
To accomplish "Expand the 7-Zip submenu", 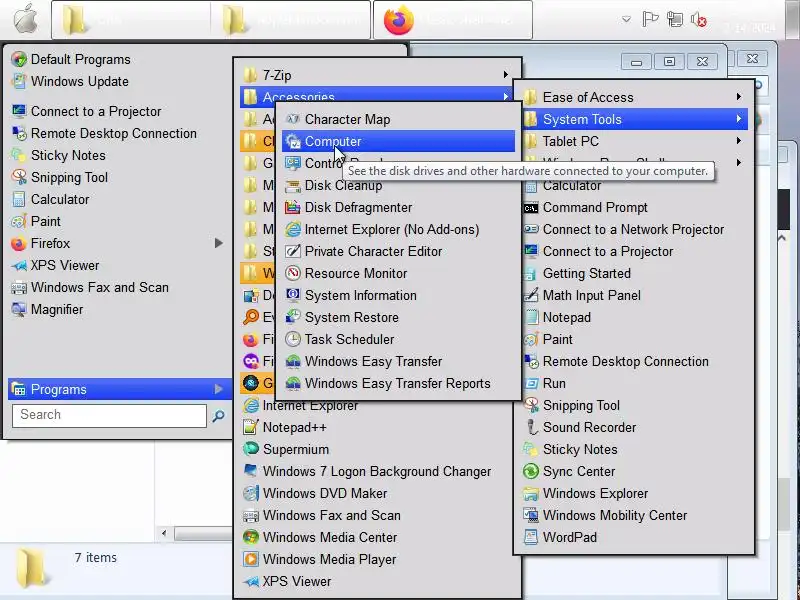I will pyautogui.click(x=377, y=75).
